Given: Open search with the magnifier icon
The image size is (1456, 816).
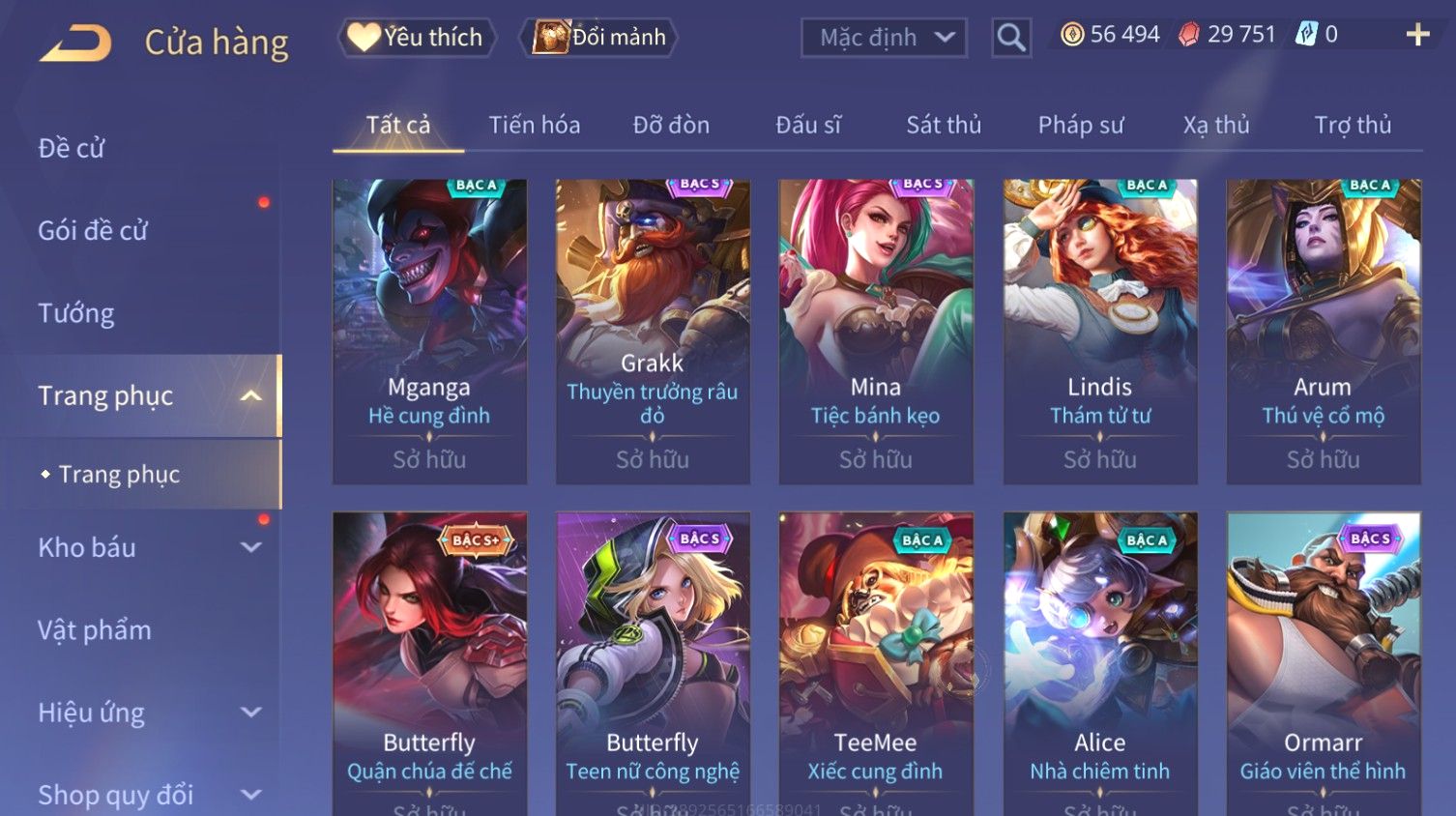Looking at the screenshot, I should click(x=1011, y=38).
